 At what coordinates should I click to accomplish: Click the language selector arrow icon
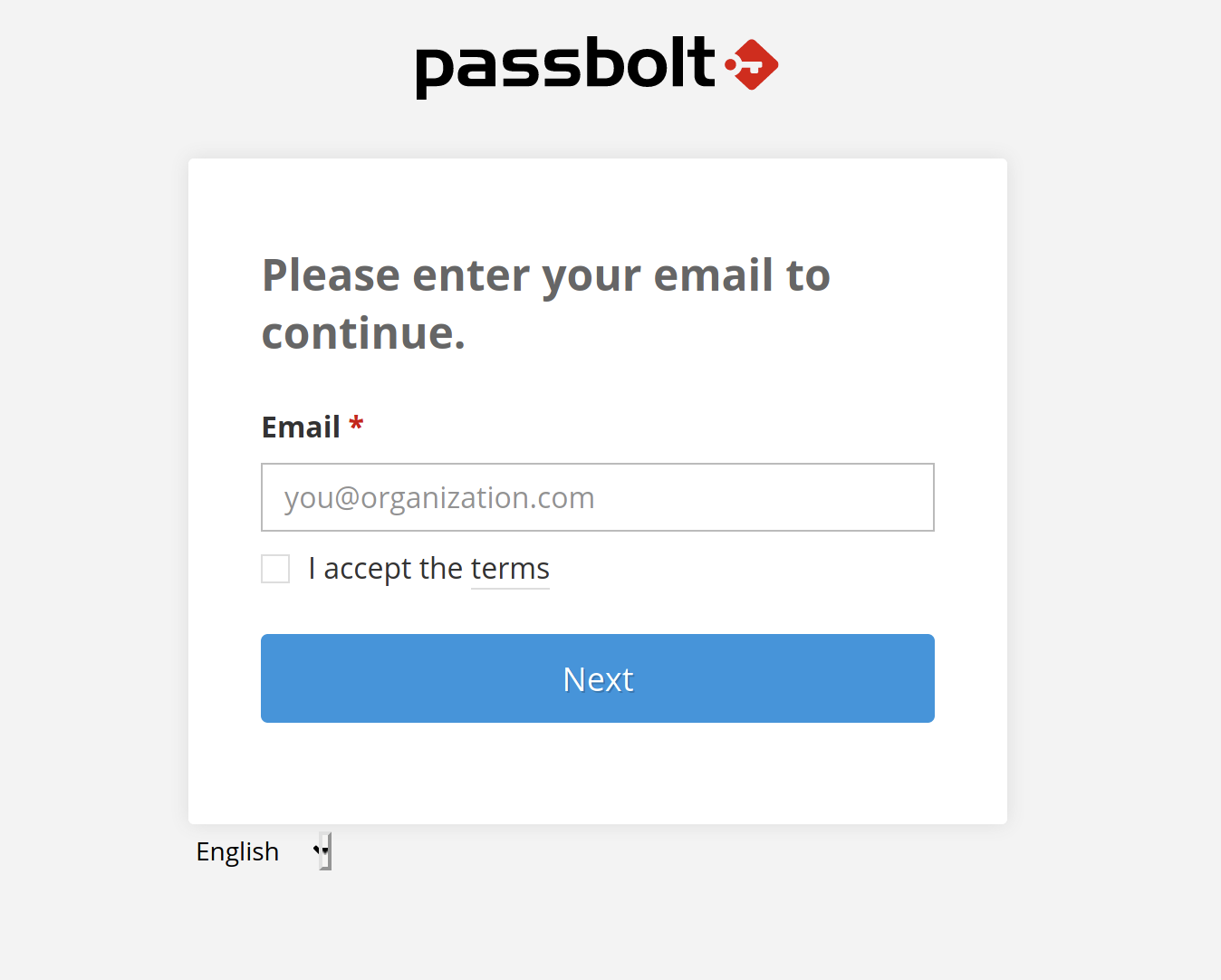[321, 850]
